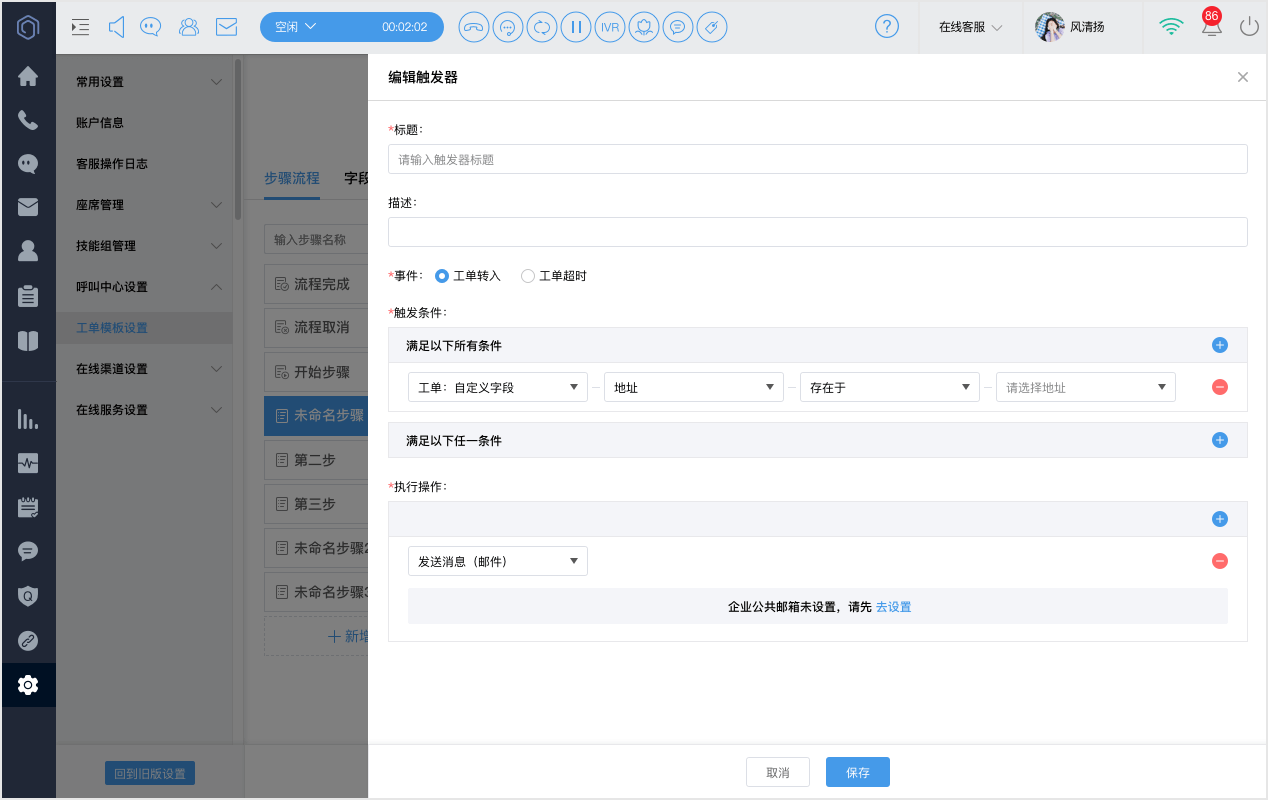Switch to the 步骤流程 tab
Viewport: 1268px width, 800px height.
(292, 178)
